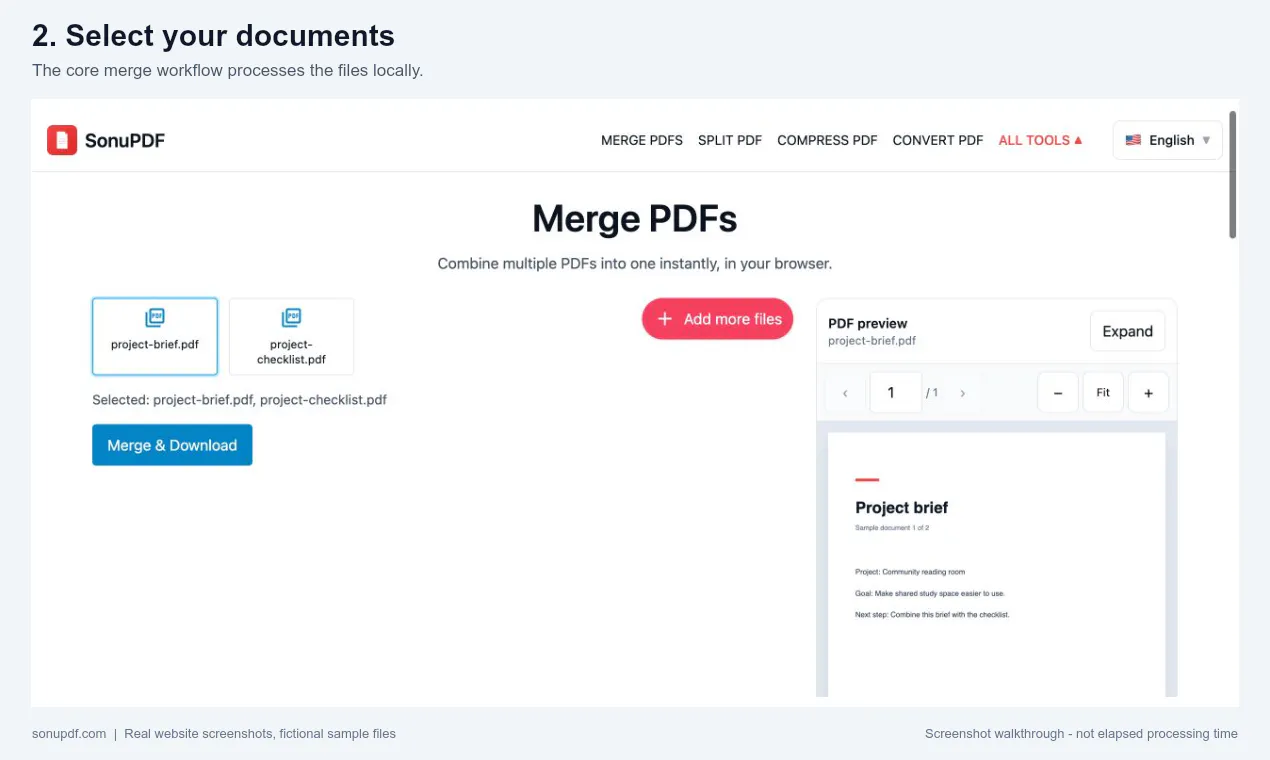Click the PDF icon on project-checklist.pdf card

291,318
